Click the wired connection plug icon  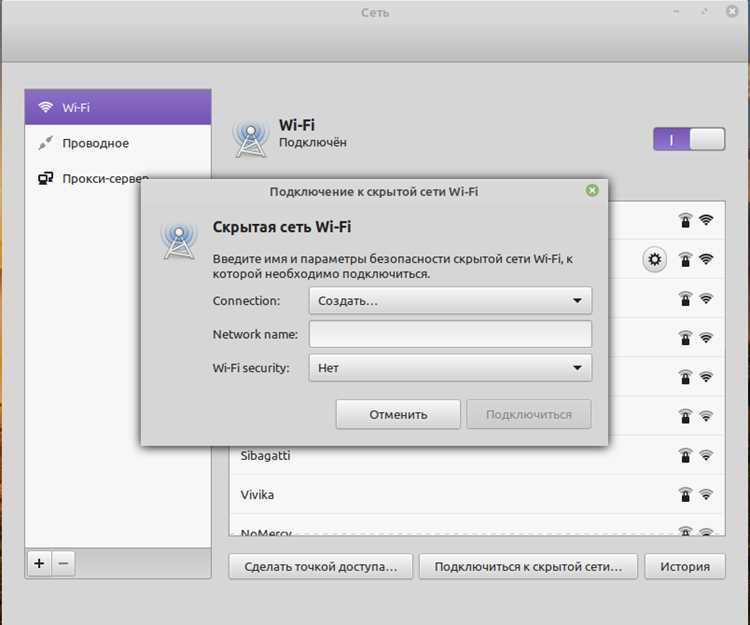(x=45, y=143)
